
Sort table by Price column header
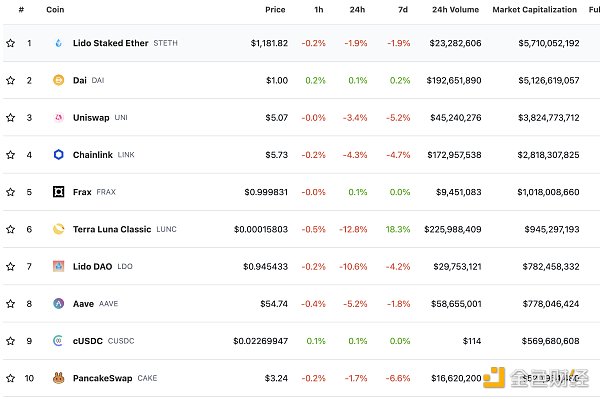click(275, 10)
